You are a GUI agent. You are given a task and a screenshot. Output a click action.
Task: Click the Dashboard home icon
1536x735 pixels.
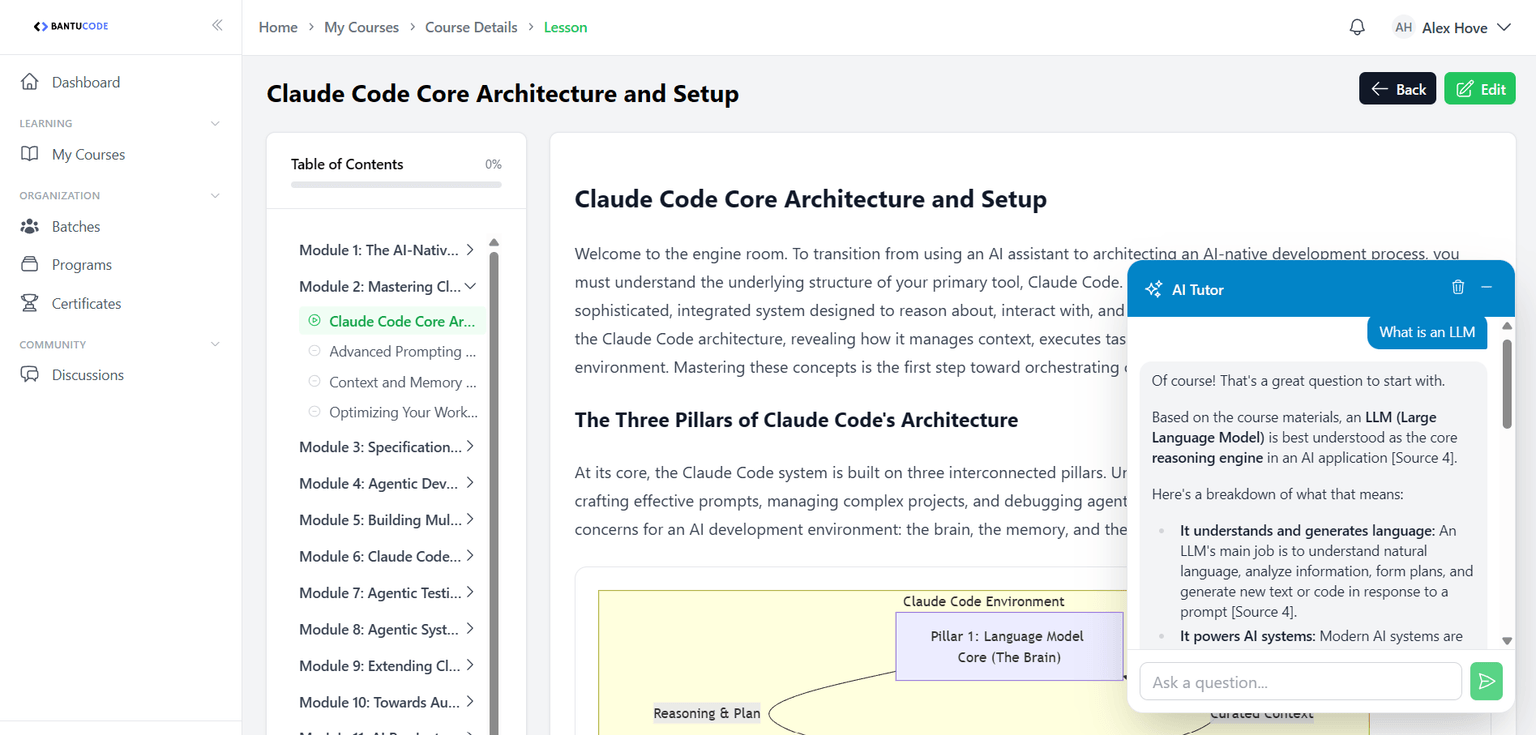[30, 82]
